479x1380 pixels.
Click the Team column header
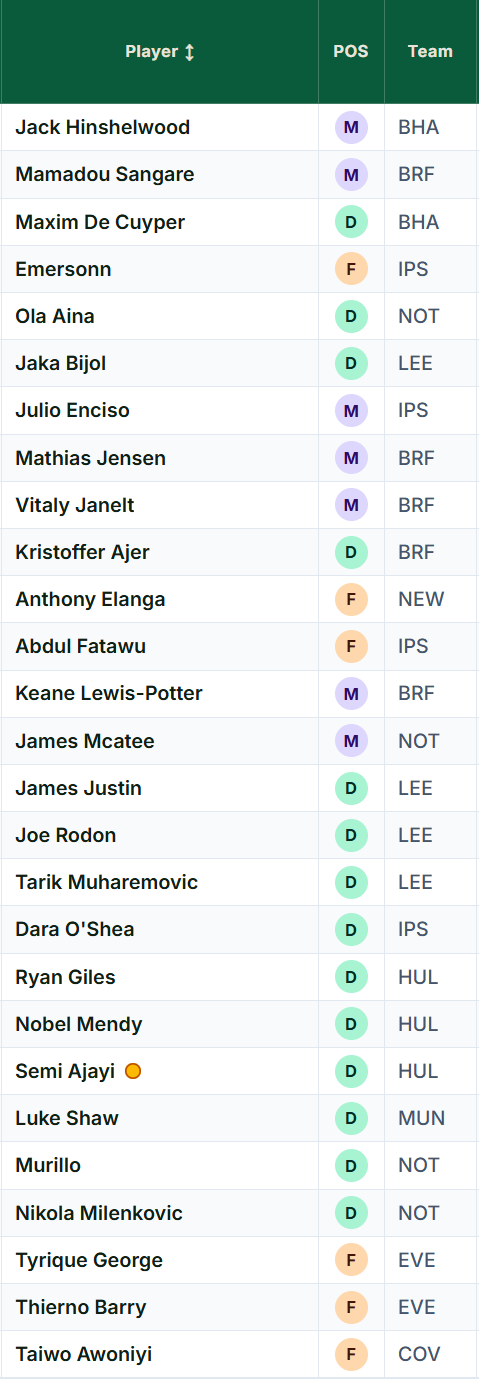click(430, 52)
